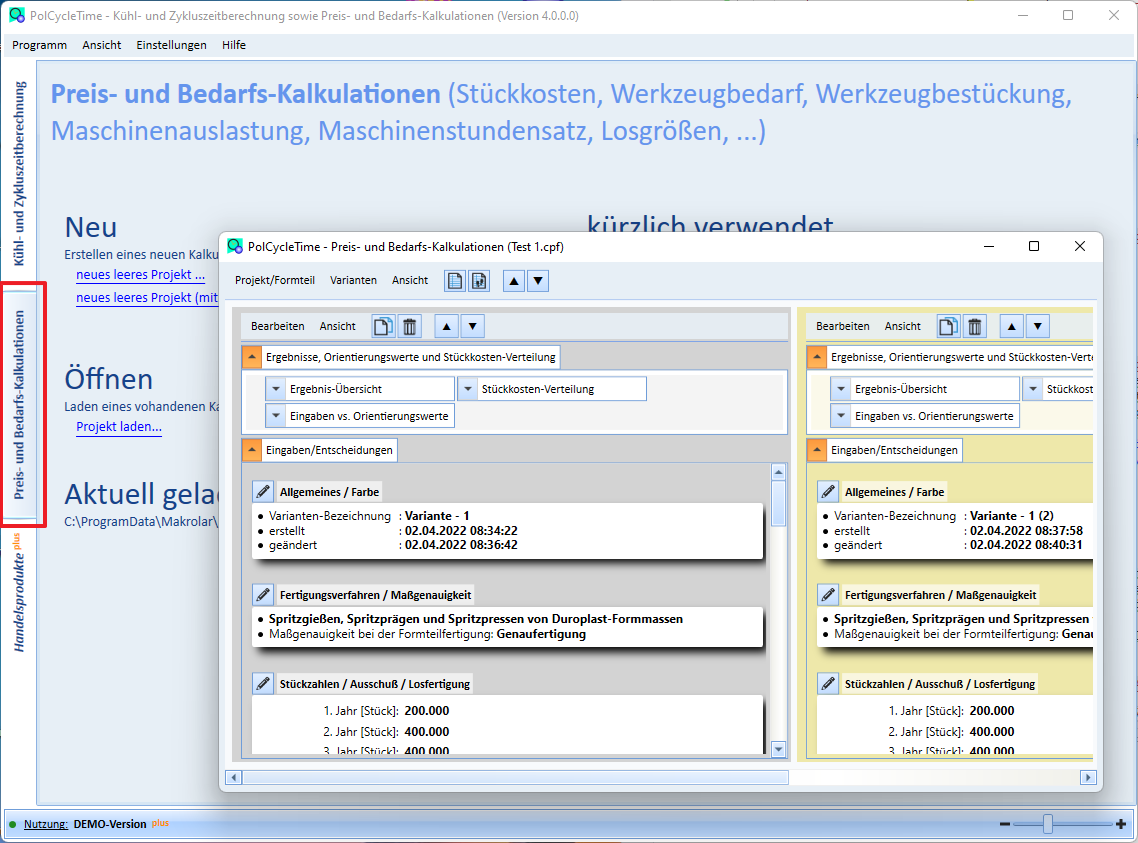Maximize the Preis- und Bedarfs-Kalkulationen window
1138x843 pixels.
(1034, 247)
